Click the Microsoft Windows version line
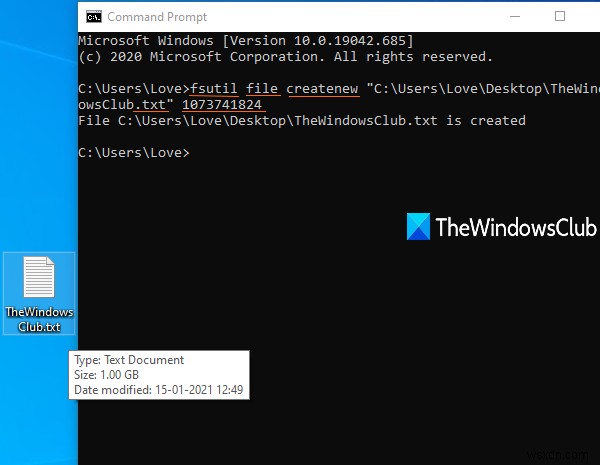 click(x=246, y=41)
